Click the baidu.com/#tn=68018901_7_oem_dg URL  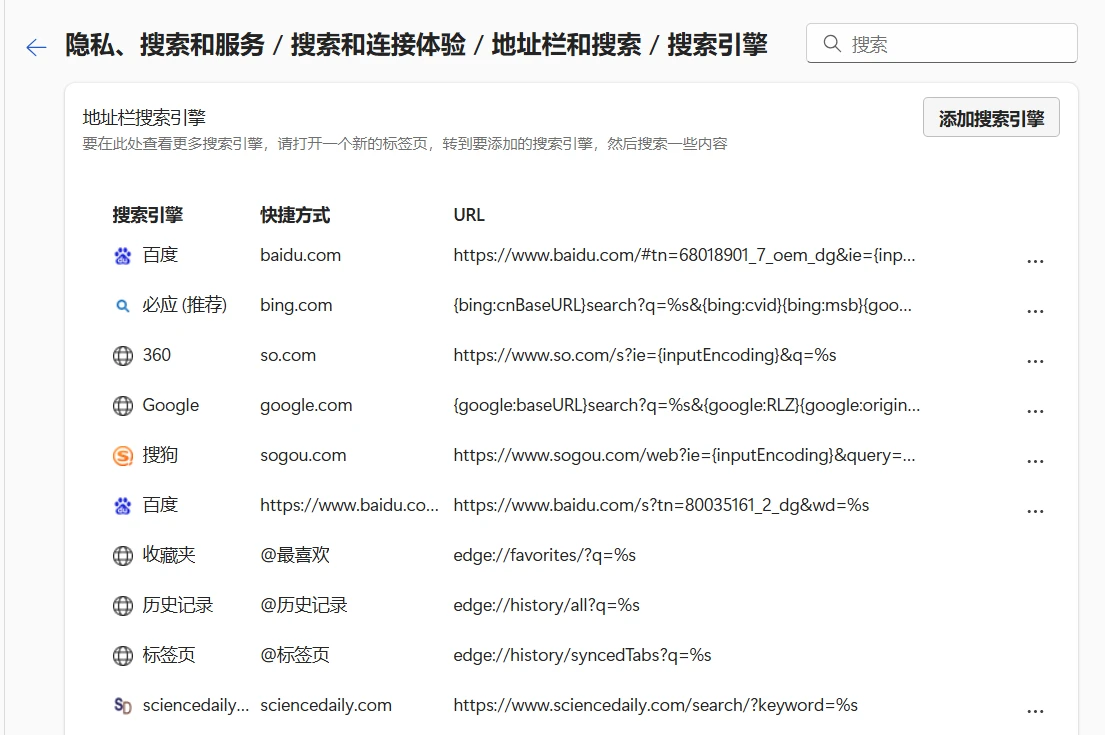[x=684, y=255]
